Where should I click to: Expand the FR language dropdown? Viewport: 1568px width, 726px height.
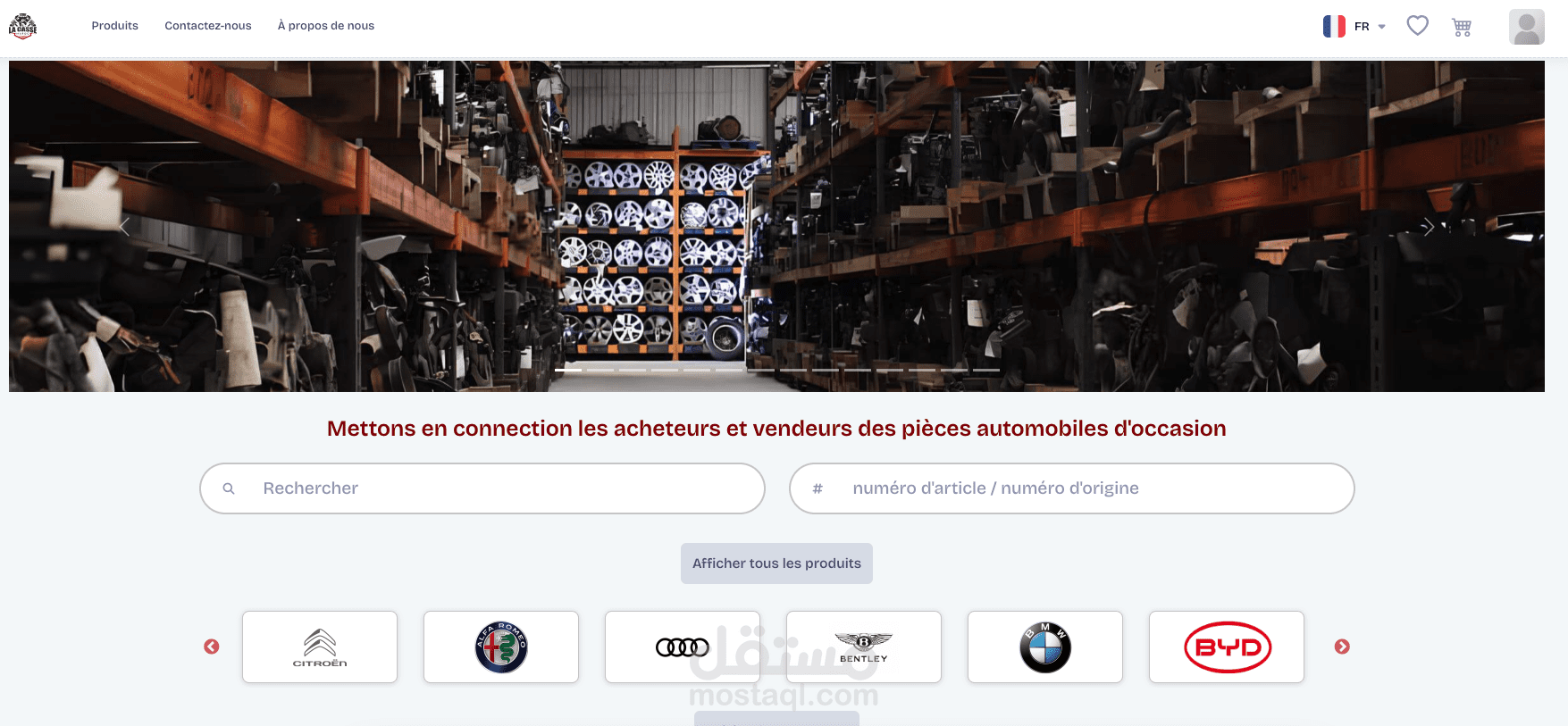pos(1371,27)
